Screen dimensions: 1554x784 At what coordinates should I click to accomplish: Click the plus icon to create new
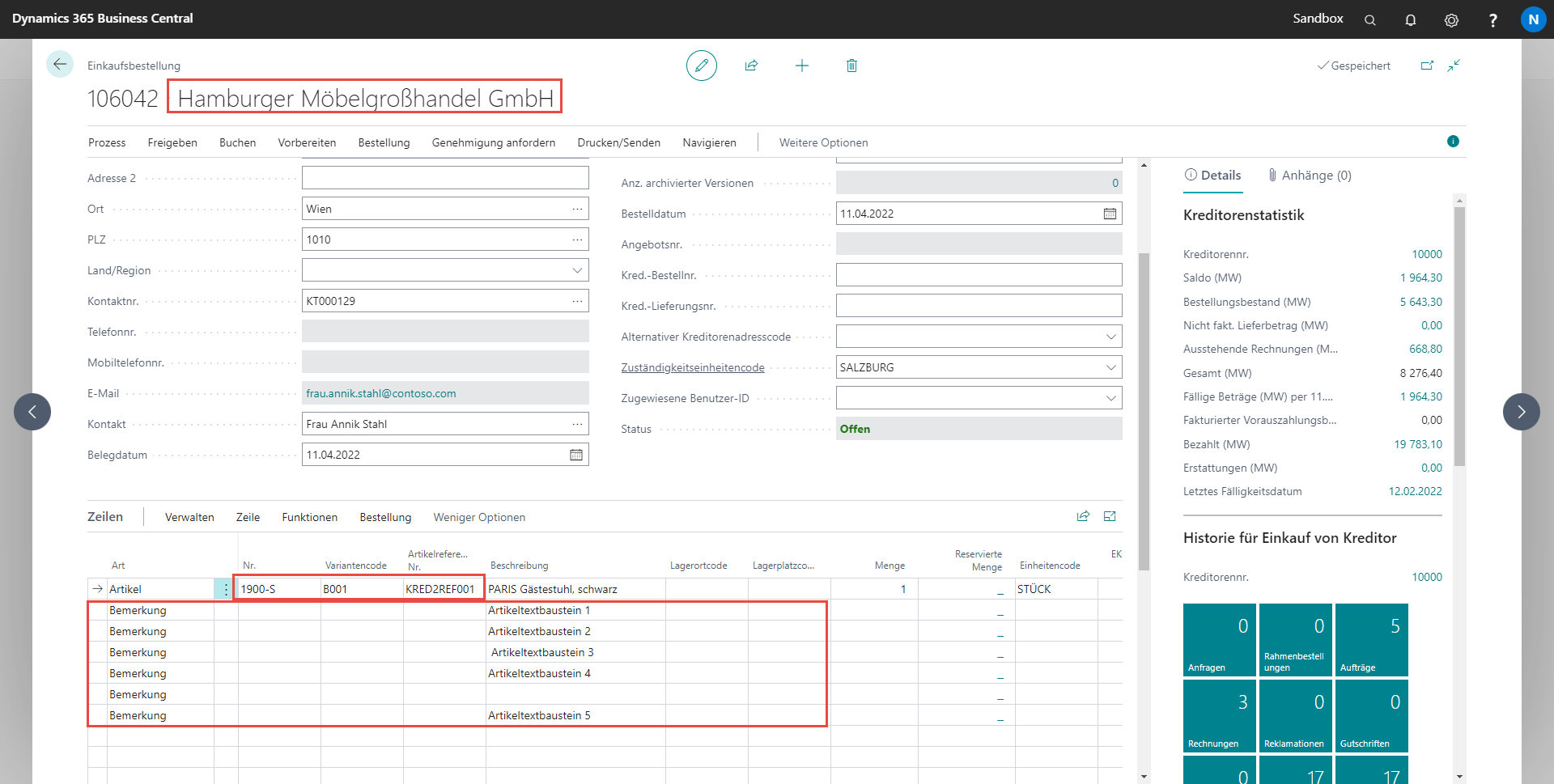coord(802,66)
